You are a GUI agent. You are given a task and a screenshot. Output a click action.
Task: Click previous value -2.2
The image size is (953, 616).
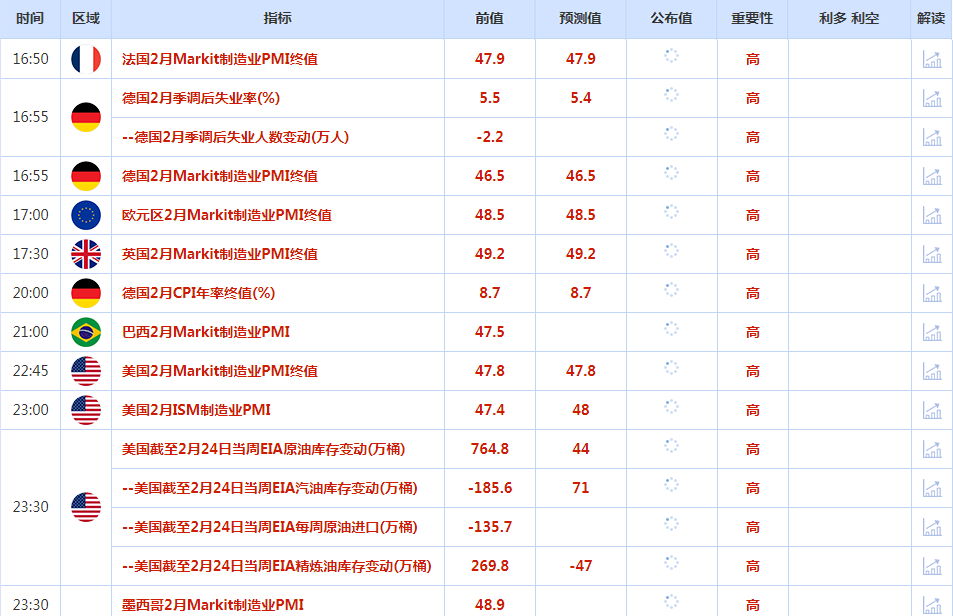(490, 137)
